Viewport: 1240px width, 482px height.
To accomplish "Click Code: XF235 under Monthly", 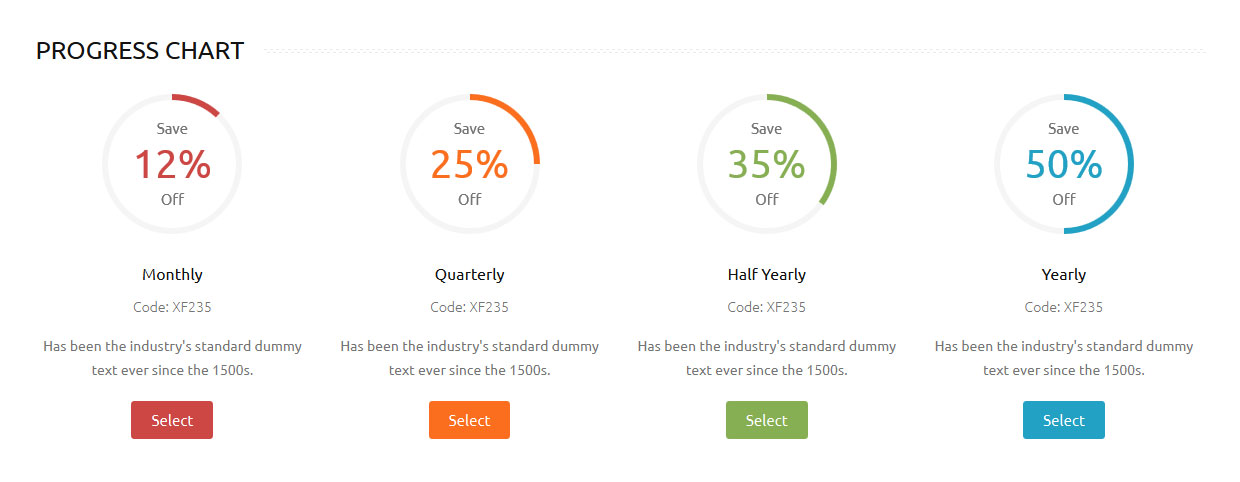I will coord(172,307).
